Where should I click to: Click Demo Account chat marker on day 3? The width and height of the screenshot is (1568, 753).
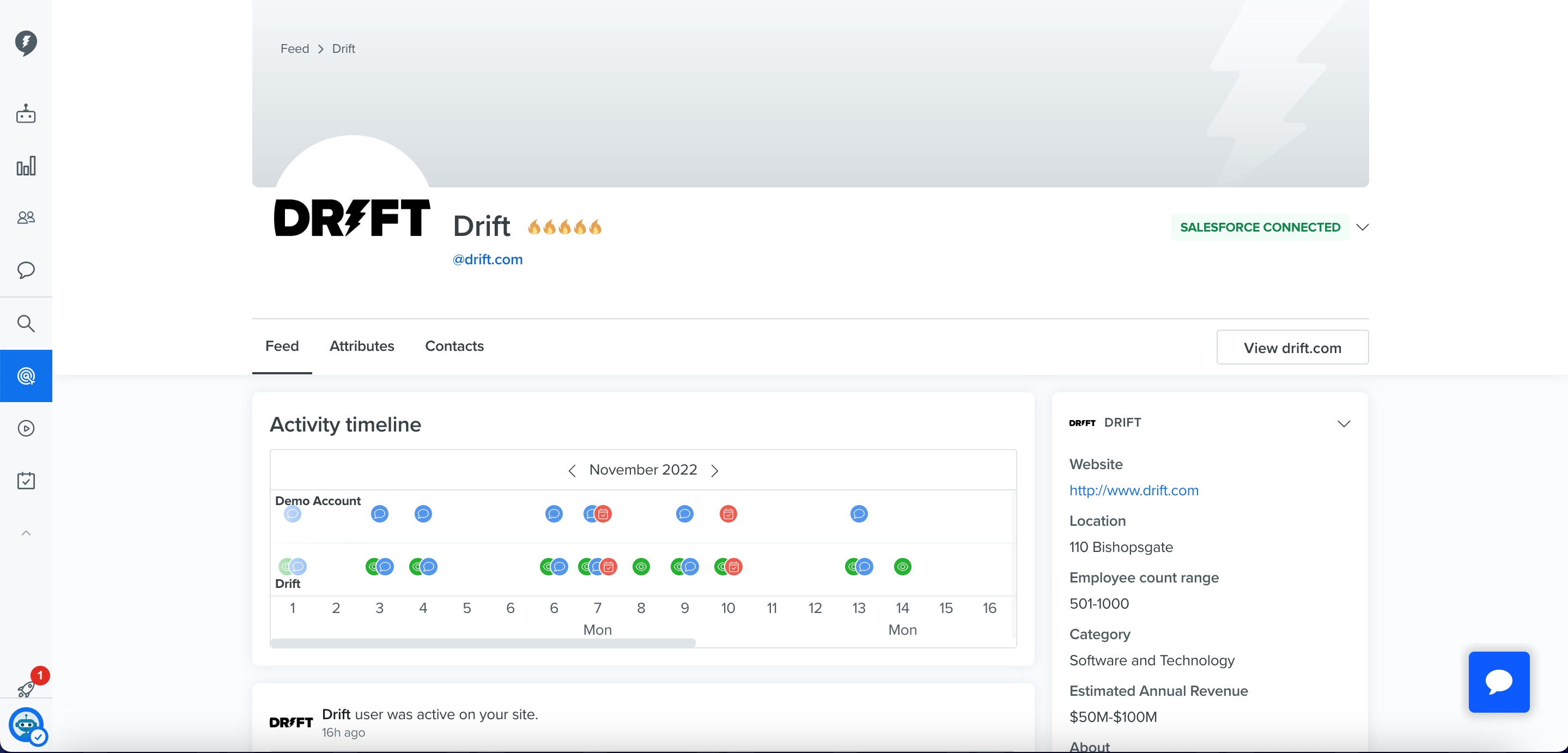pyautogui.click(x=379, y=514)
